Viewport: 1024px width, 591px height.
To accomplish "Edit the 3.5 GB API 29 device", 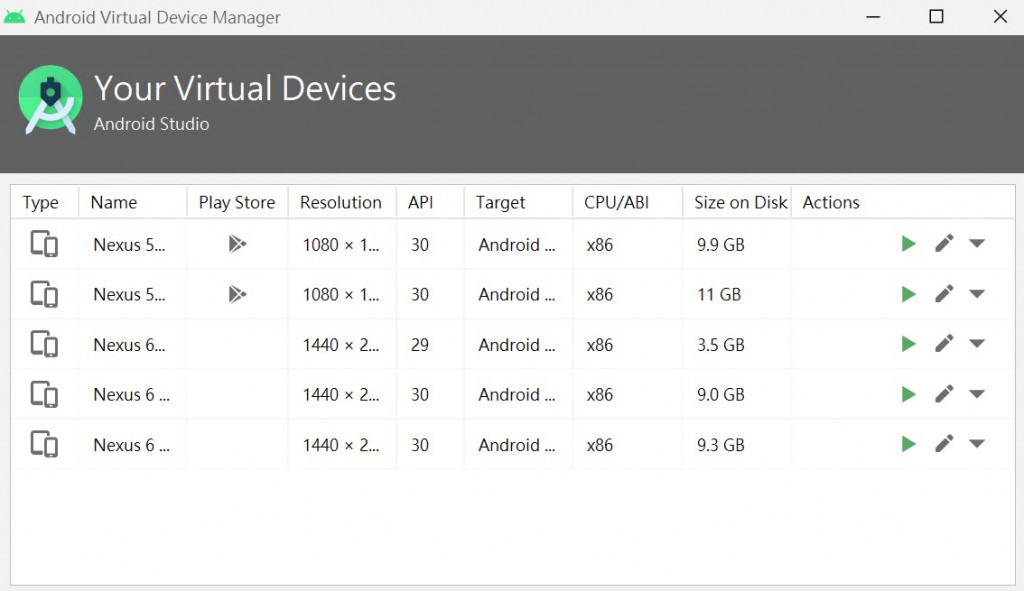I will pos(944,343).
